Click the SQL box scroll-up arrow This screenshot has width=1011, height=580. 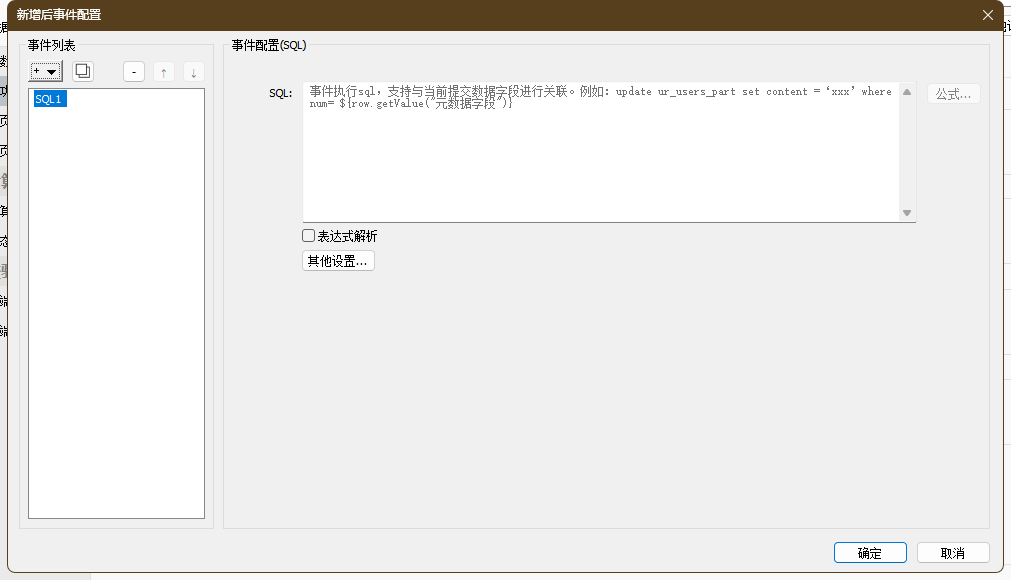(x=907, y=92)
